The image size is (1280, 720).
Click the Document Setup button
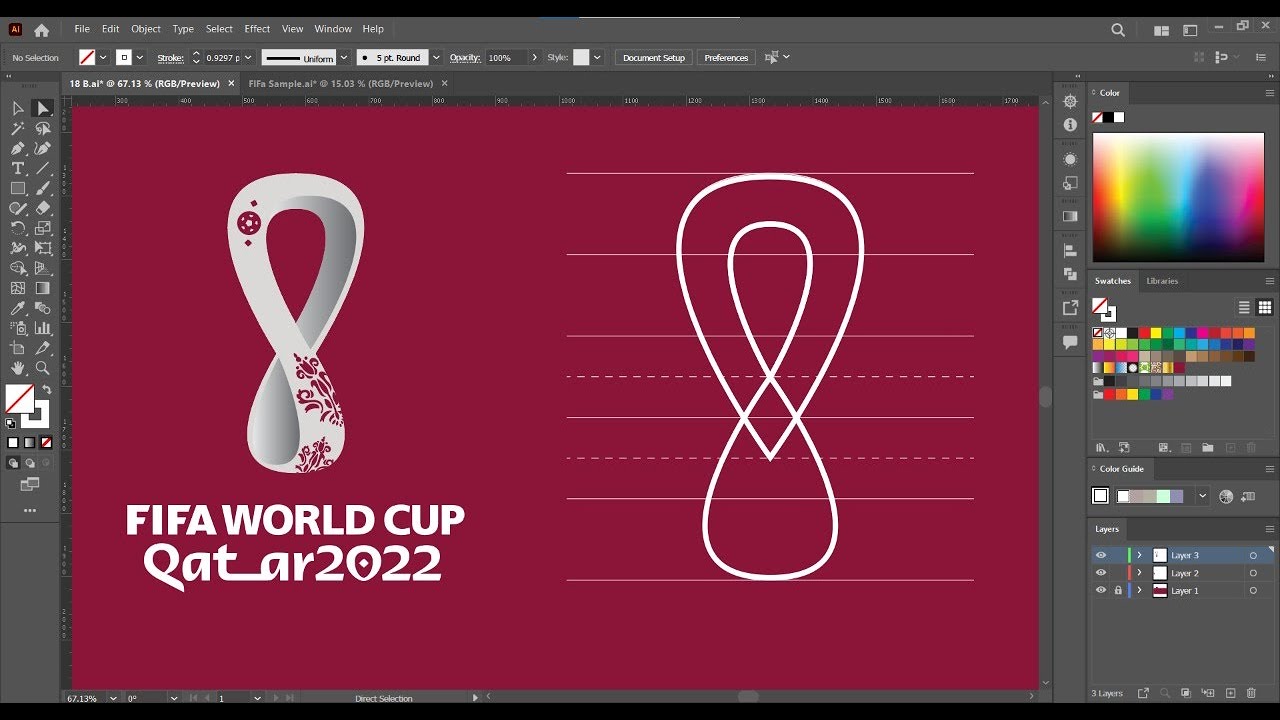coord(654,58)
